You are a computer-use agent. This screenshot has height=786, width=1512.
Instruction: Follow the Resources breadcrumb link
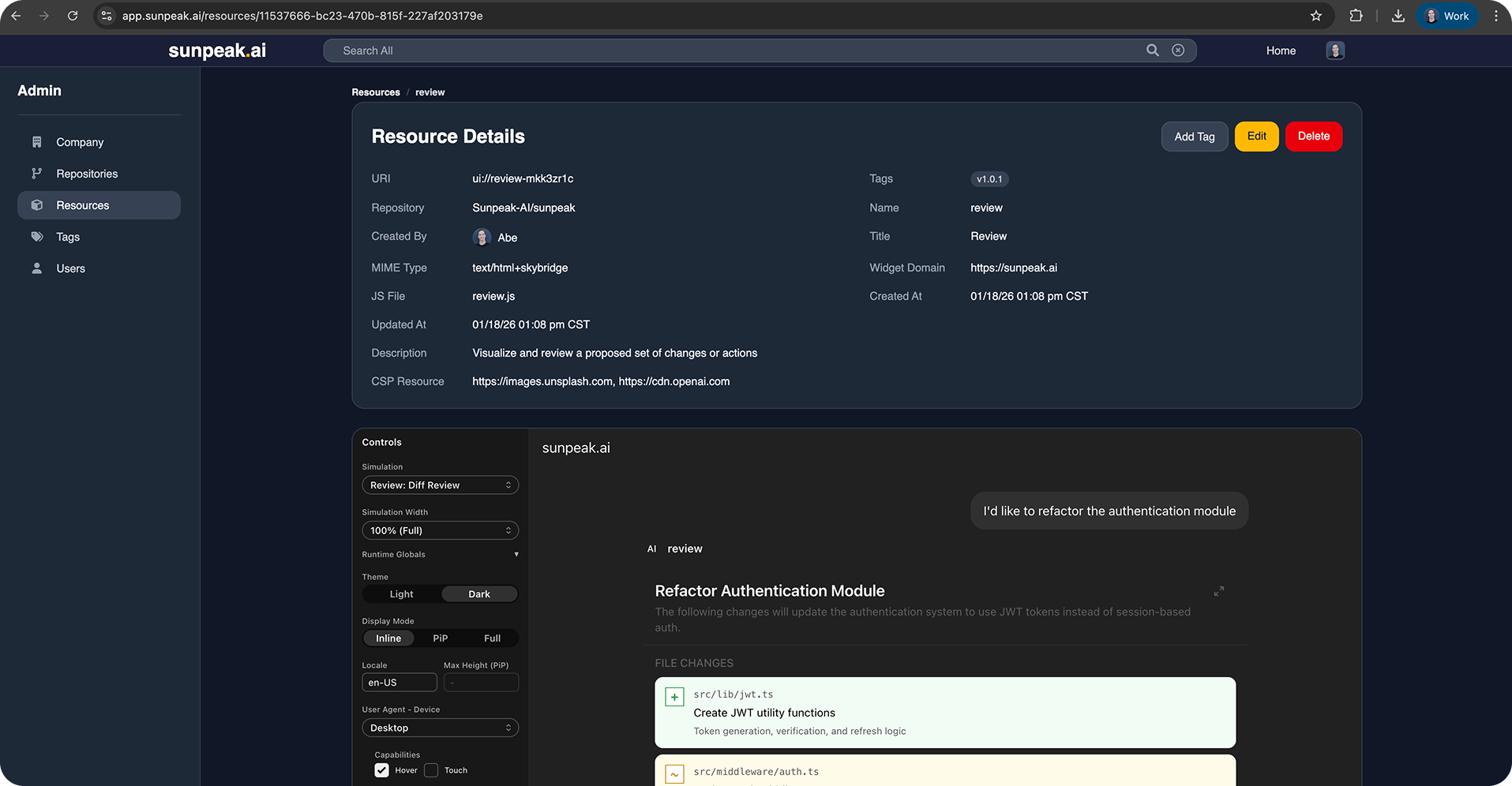[x=376, y=92]
